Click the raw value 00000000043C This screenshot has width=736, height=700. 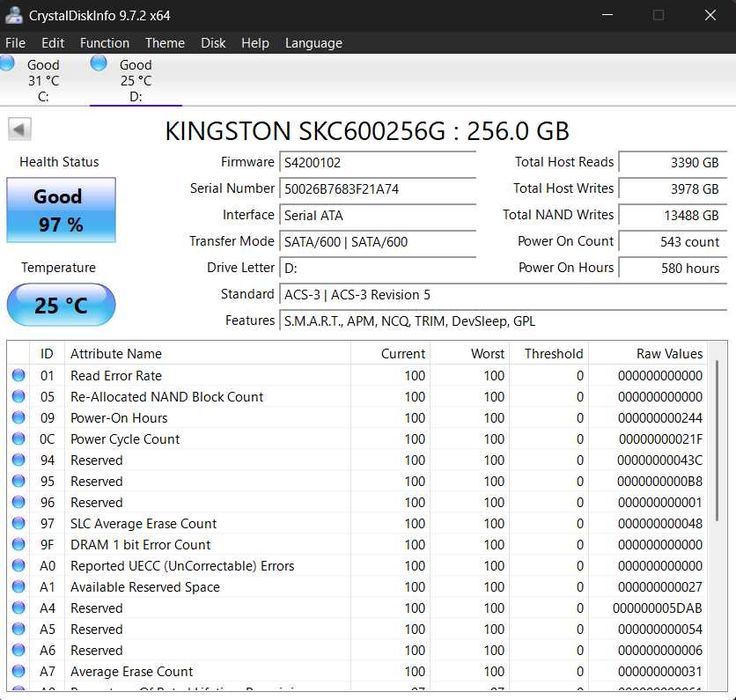coord(659,460)
